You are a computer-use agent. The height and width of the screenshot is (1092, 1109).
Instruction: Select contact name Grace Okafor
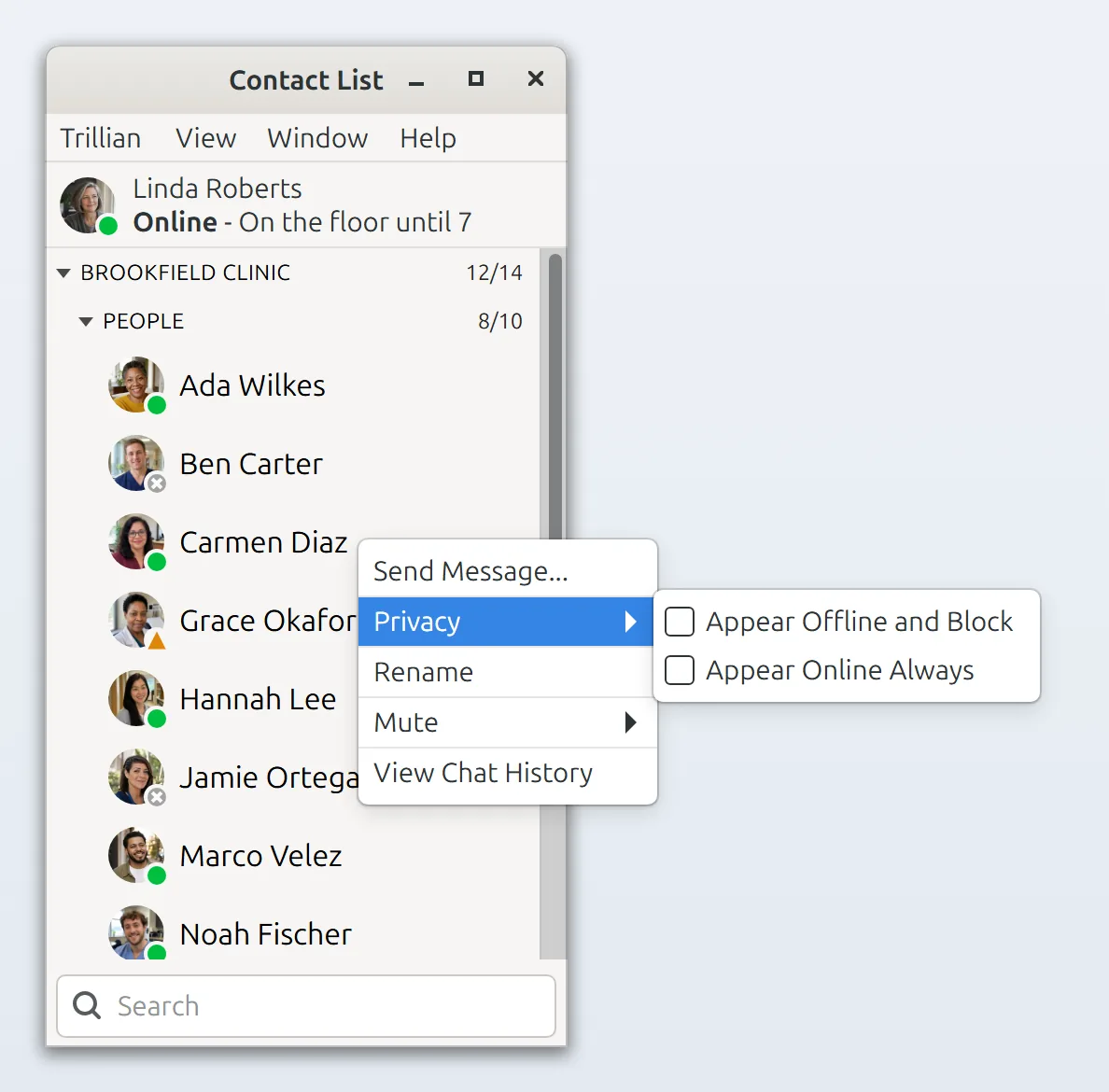(x=268, y=621)
